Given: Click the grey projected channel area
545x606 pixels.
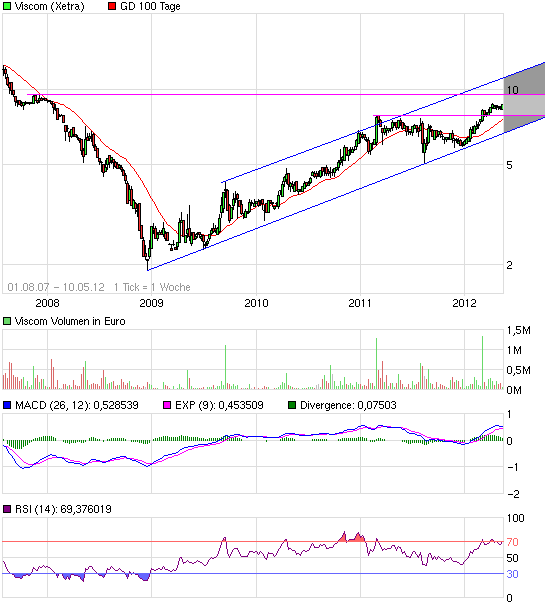Looking at the screenshot, I should 524,99.
